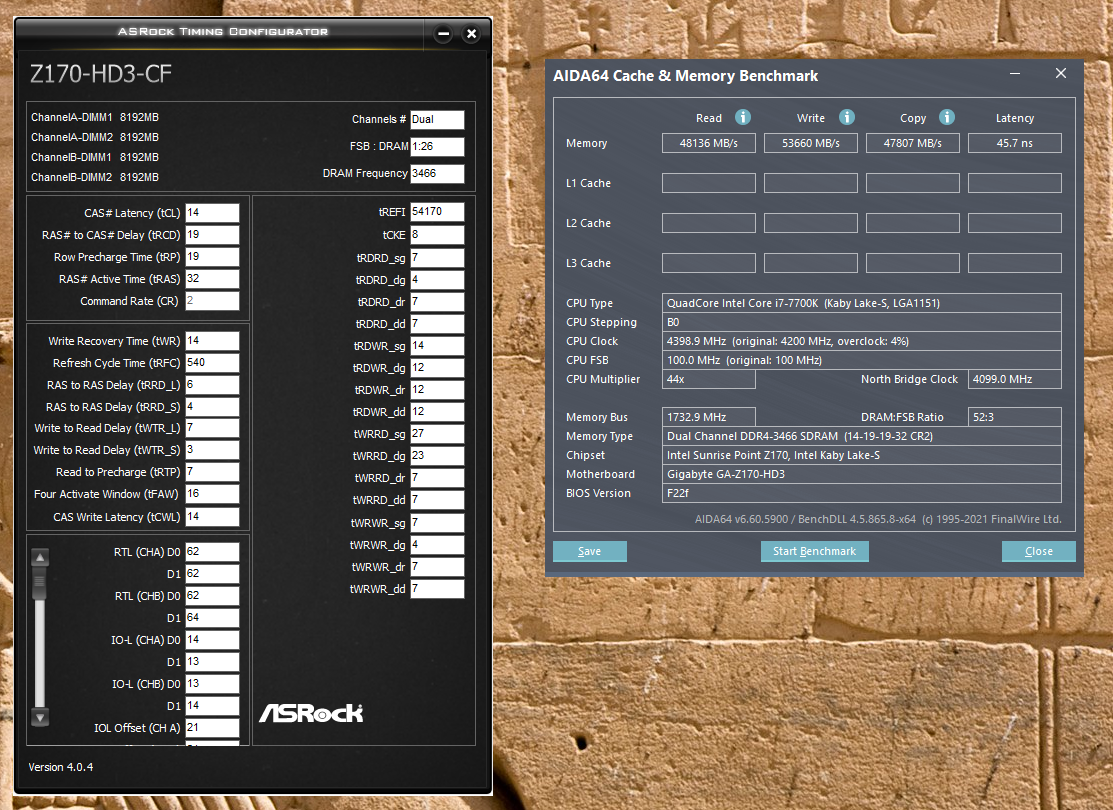Click the tRRD_L value field
The width and height of the screenshot is (1113, 810).
(x=212, y=385)
